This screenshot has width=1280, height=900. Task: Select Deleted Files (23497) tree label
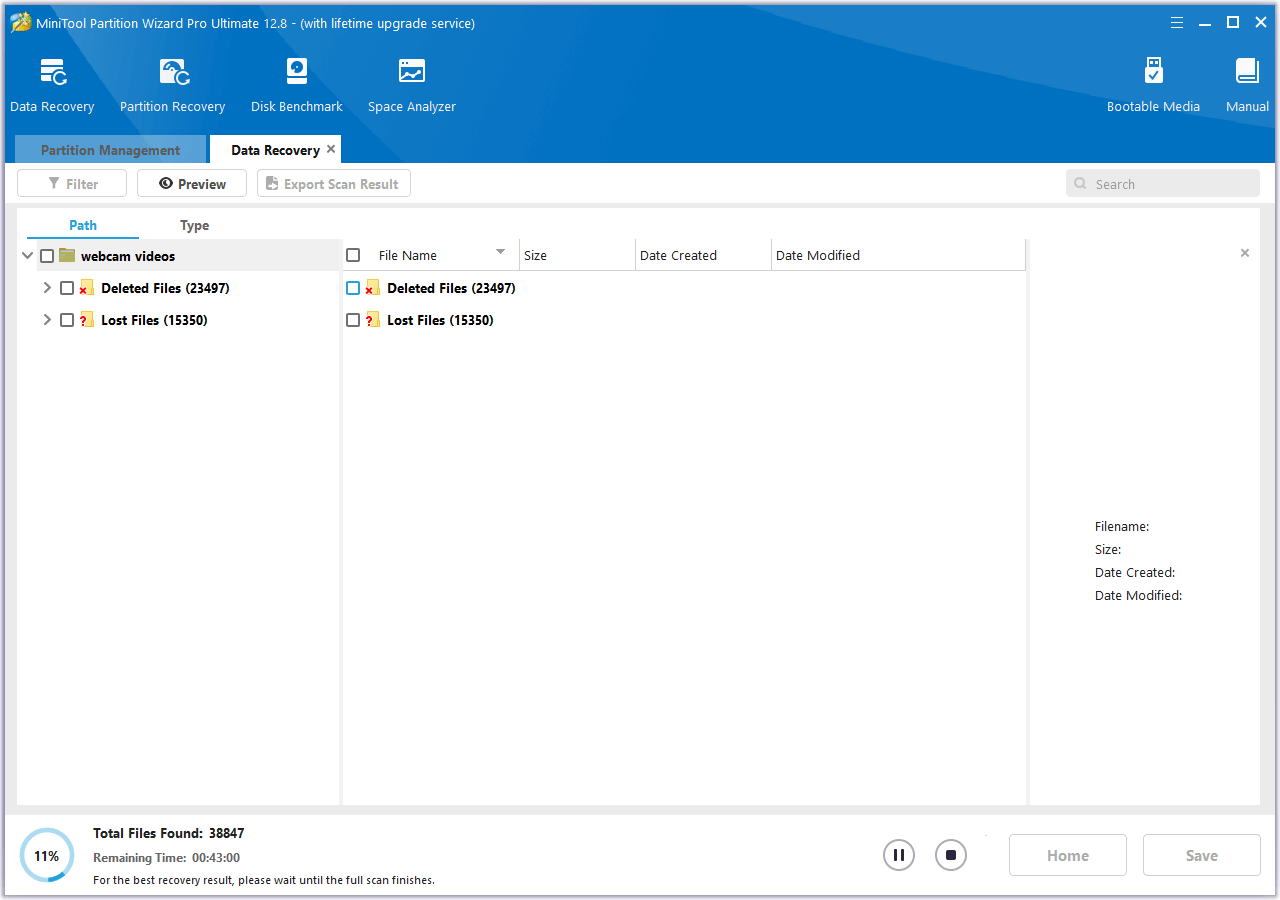[x=165, y=288]
